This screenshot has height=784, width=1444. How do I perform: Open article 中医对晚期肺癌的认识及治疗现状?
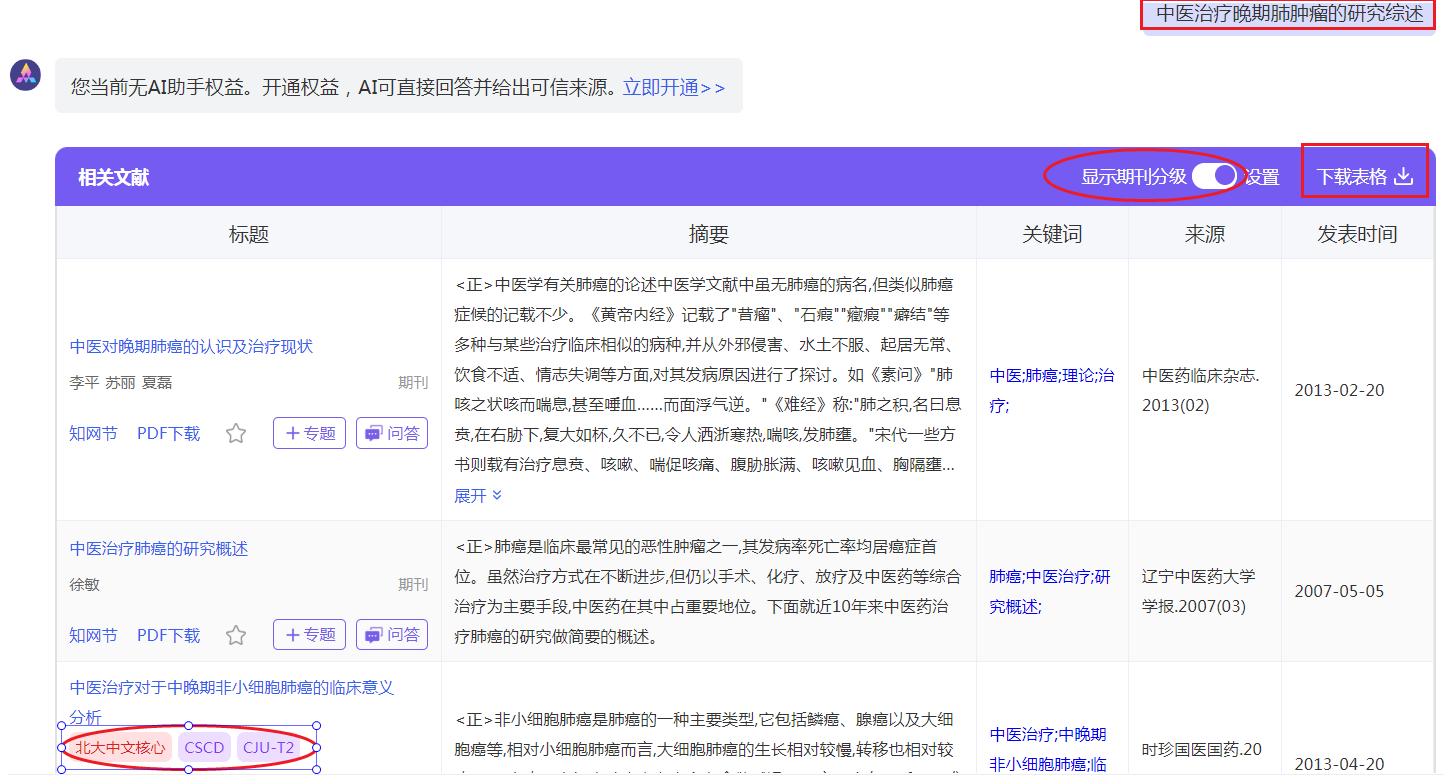[191, 347]
